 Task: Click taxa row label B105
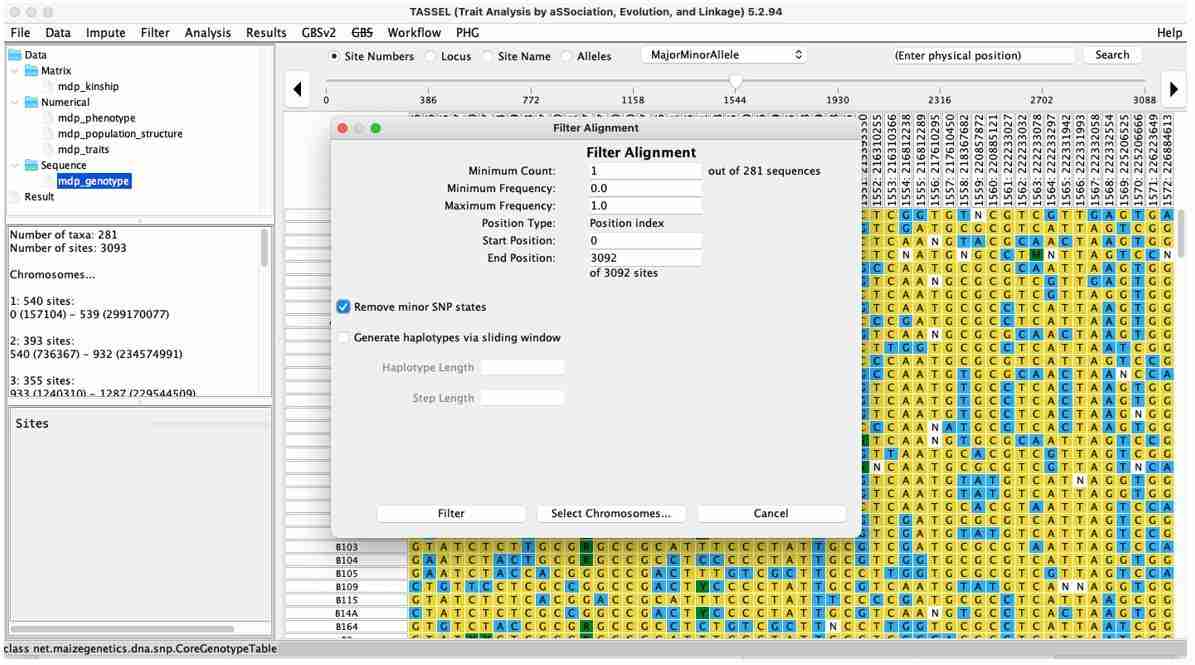[x=346, y=574]
